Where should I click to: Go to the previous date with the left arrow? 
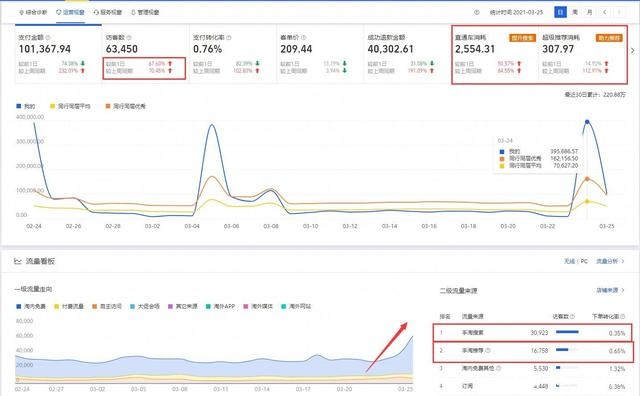coord(604,12)
